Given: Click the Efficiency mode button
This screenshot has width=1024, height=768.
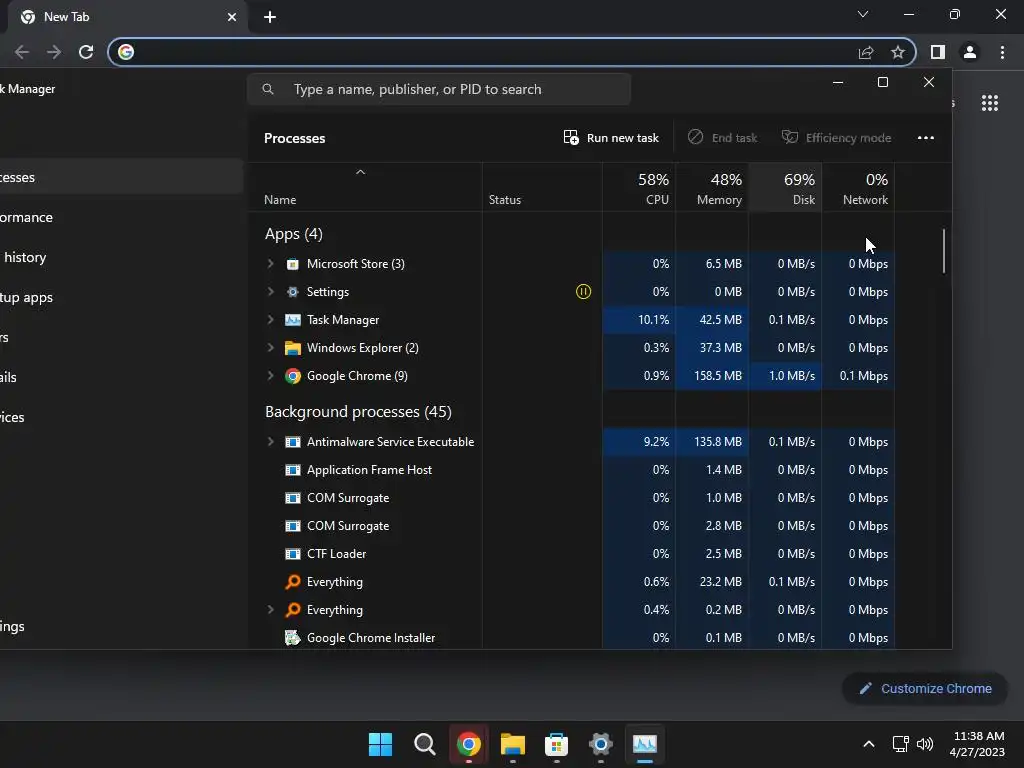Looking at the screenshot, I should [837, 138].
